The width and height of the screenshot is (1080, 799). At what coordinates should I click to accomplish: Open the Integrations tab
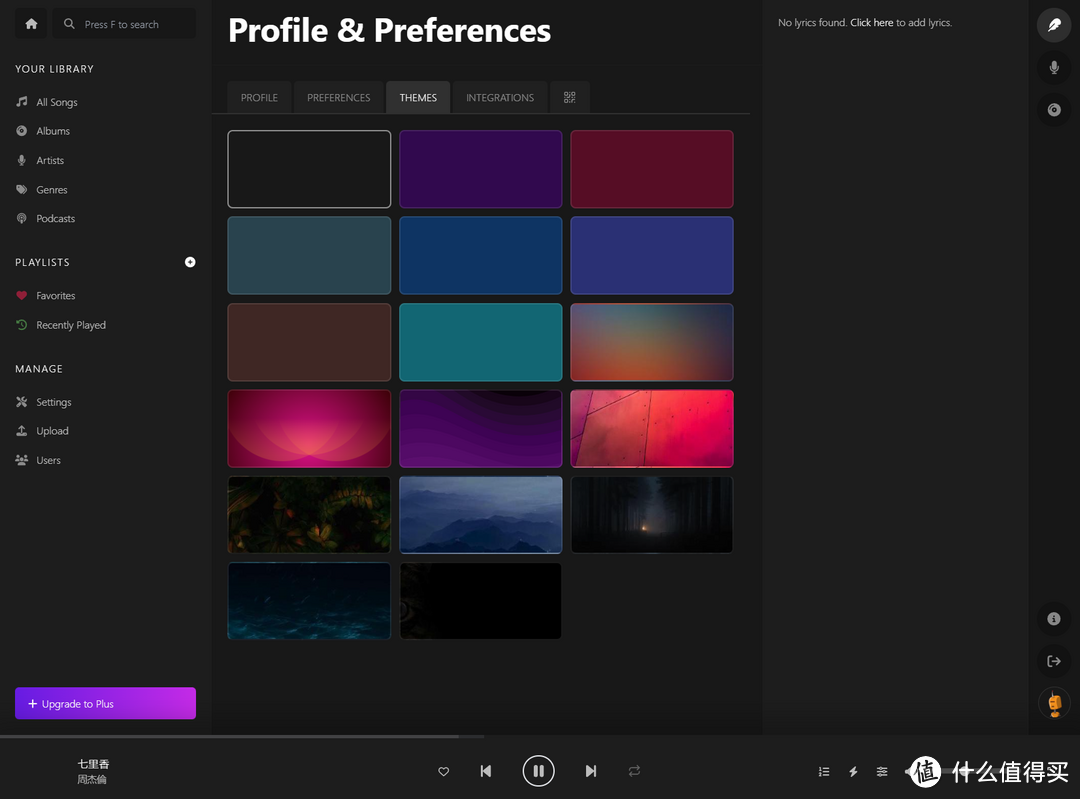500,98
